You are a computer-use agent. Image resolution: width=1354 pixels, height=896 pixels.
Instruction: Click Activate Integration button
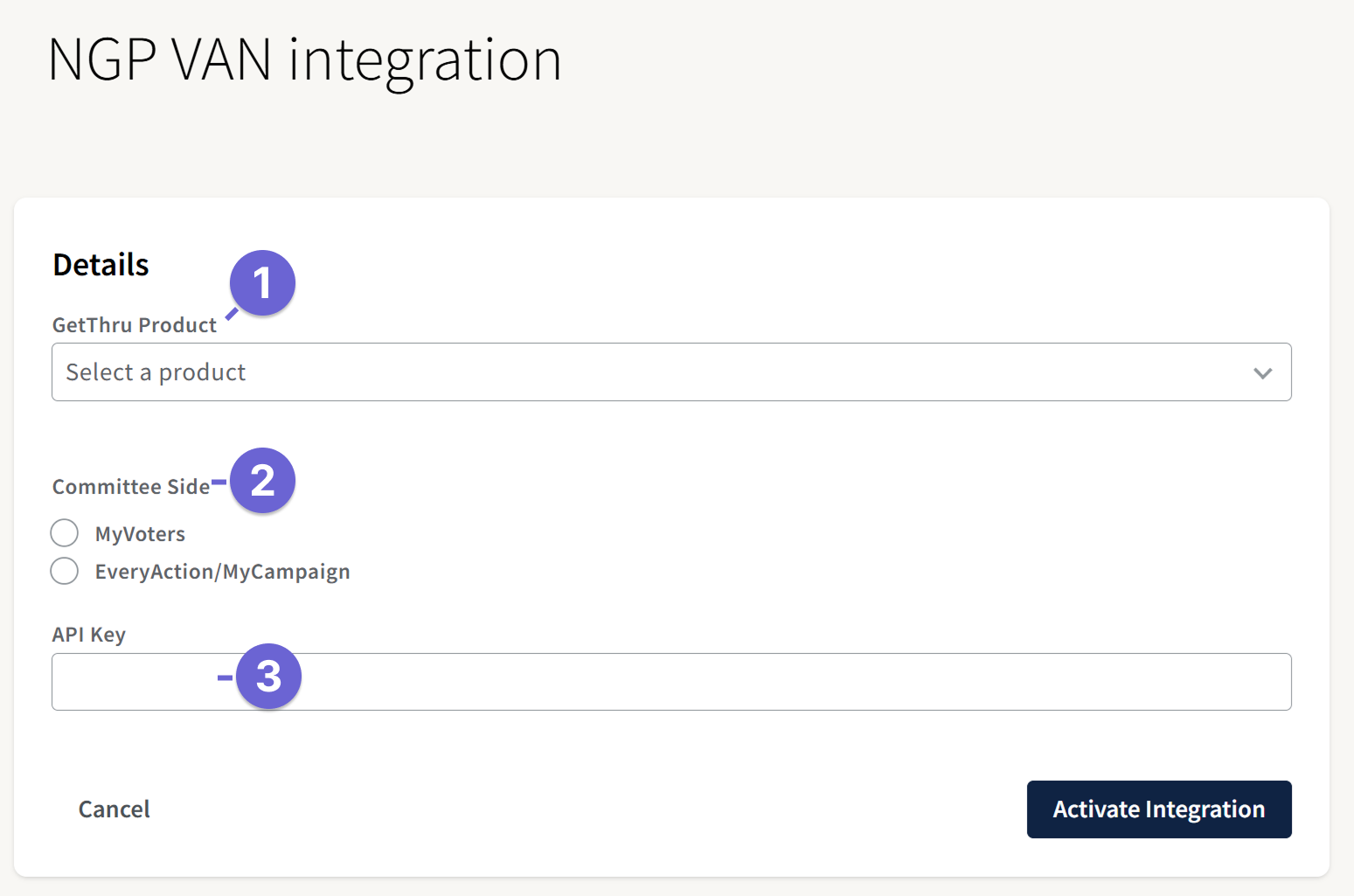click(1159, 809)
